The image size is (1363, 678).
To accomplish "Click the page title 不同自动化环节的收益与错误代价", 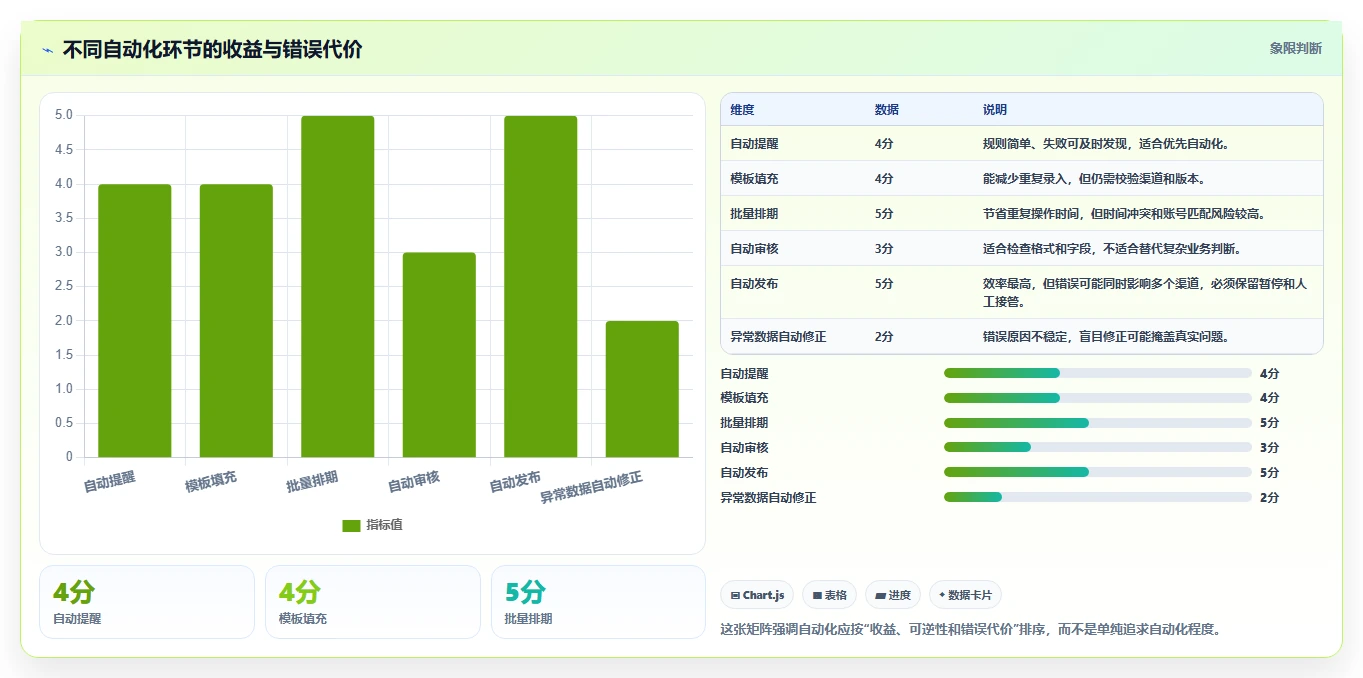I will point(213,49).
